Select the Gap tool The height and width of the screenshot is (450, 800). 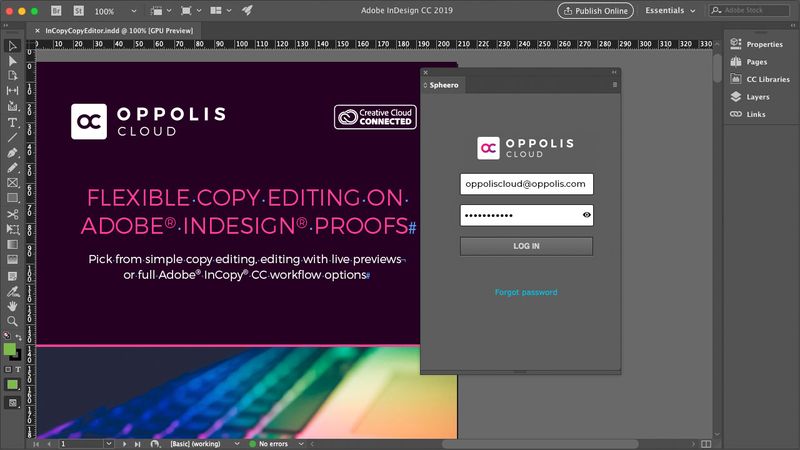(12, 91)
